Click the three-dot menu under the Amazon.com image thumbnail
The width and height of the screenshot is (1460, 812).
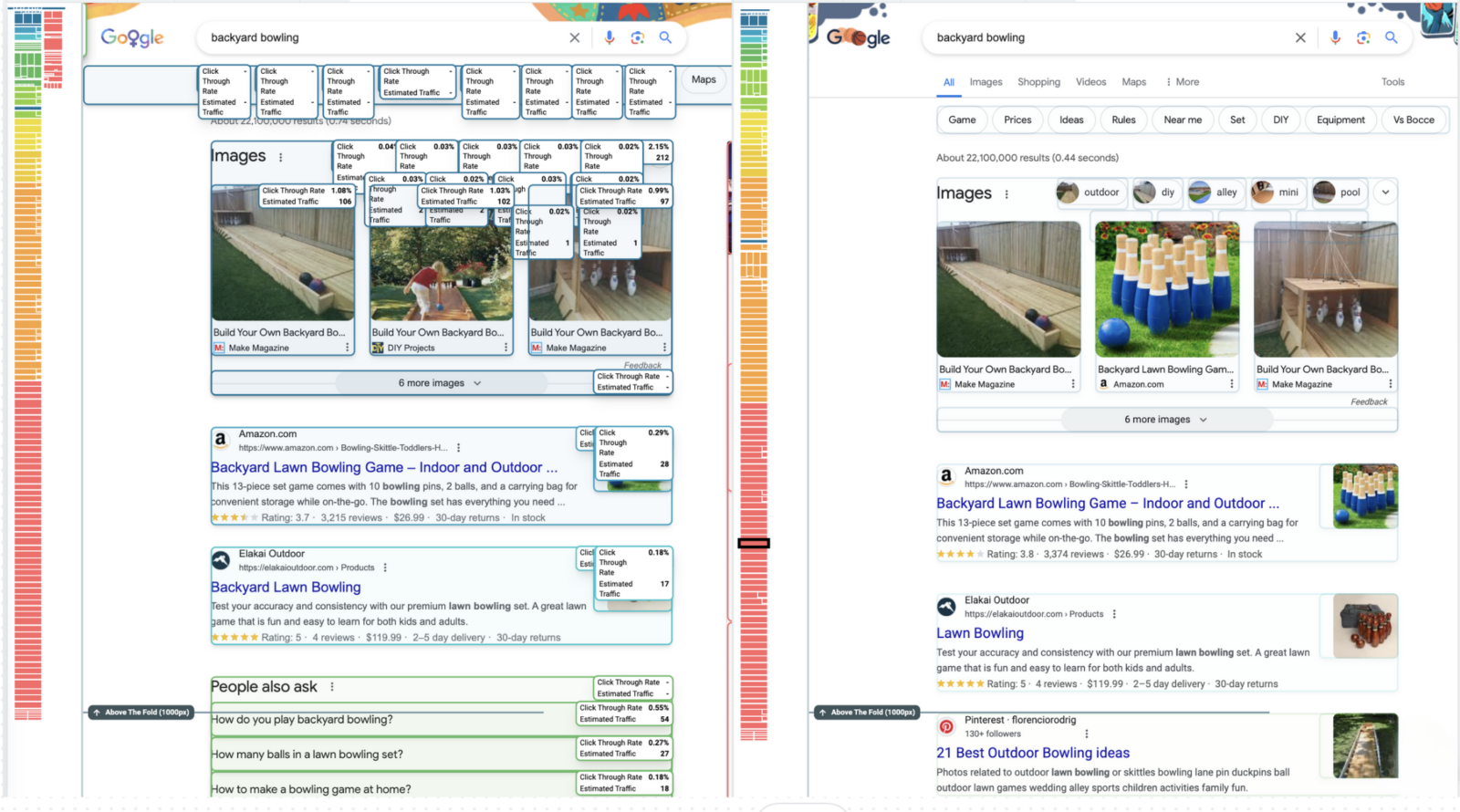click(1232, 384)
